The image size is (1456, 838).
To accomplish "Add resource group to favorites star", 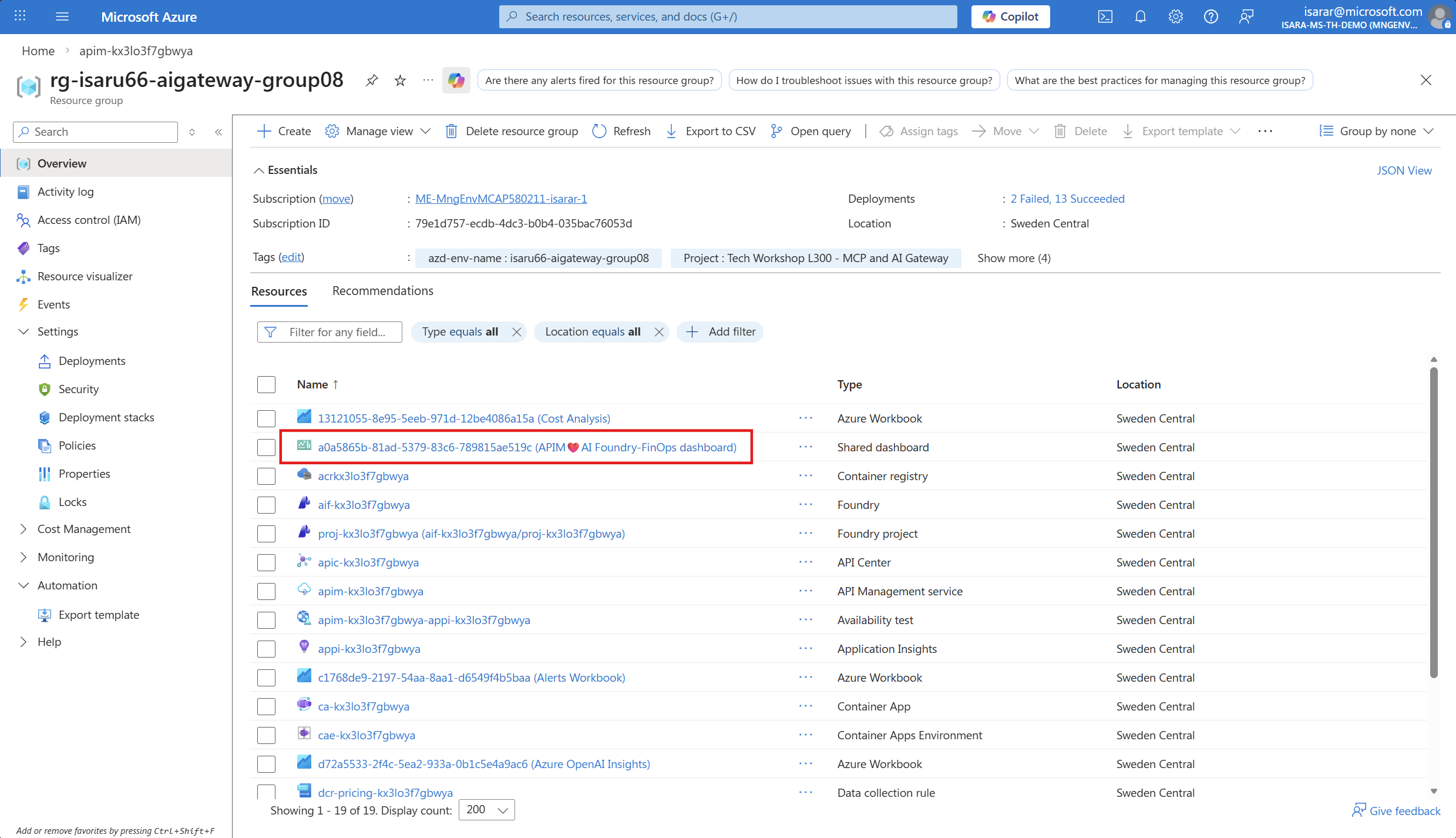I will (400, 81).
